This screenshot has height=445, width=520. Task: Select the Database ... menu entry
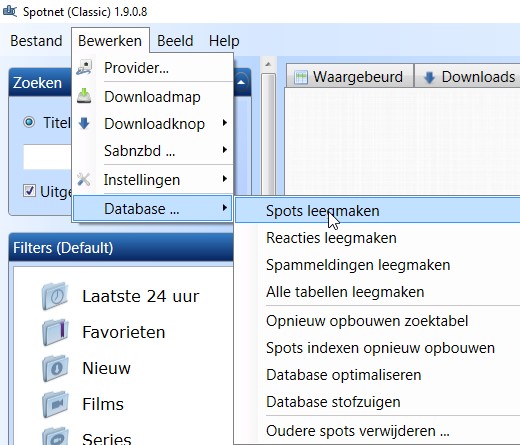point(153,209)
